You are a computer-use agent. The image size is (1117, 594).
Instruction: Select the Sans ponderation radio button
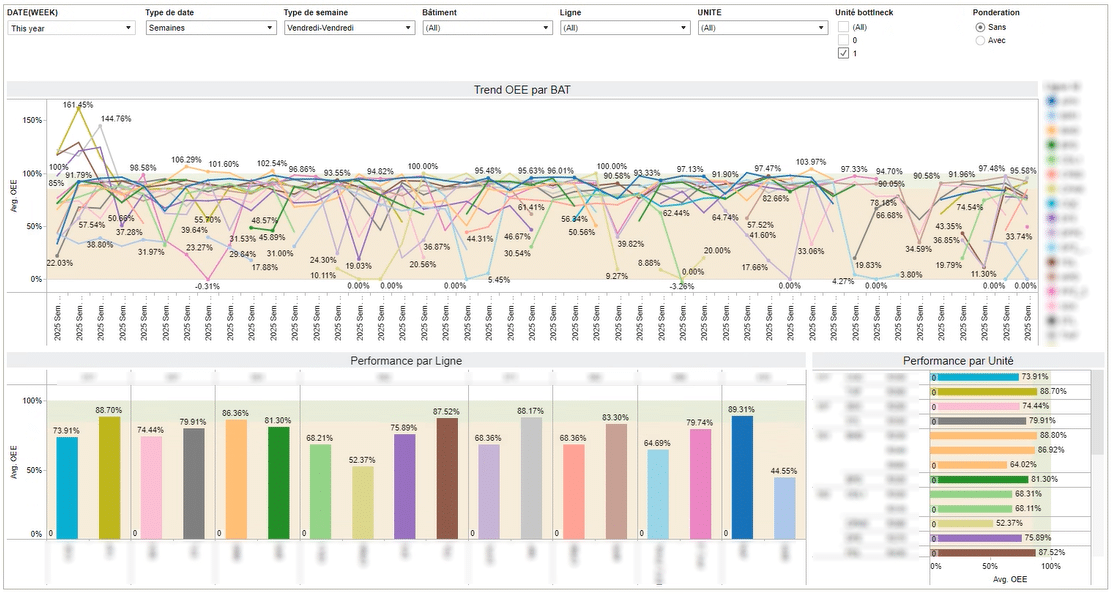[978, 27]
